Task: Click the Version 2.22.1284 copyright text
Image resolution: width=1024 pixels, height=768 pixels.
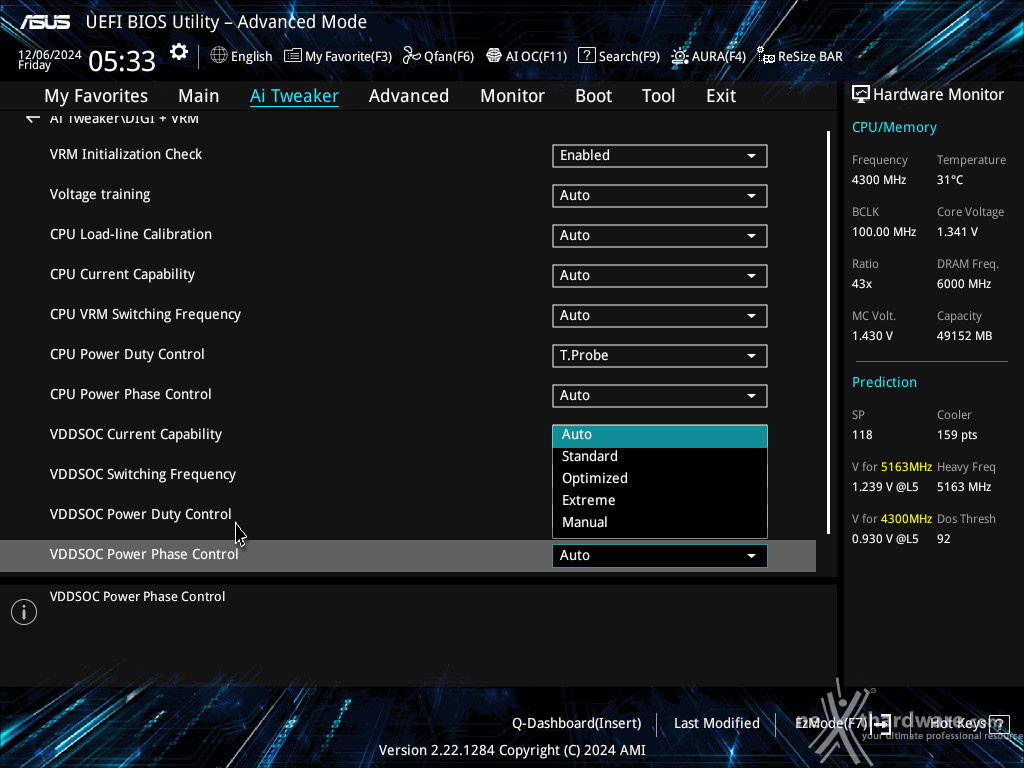Action: [512, 750]
